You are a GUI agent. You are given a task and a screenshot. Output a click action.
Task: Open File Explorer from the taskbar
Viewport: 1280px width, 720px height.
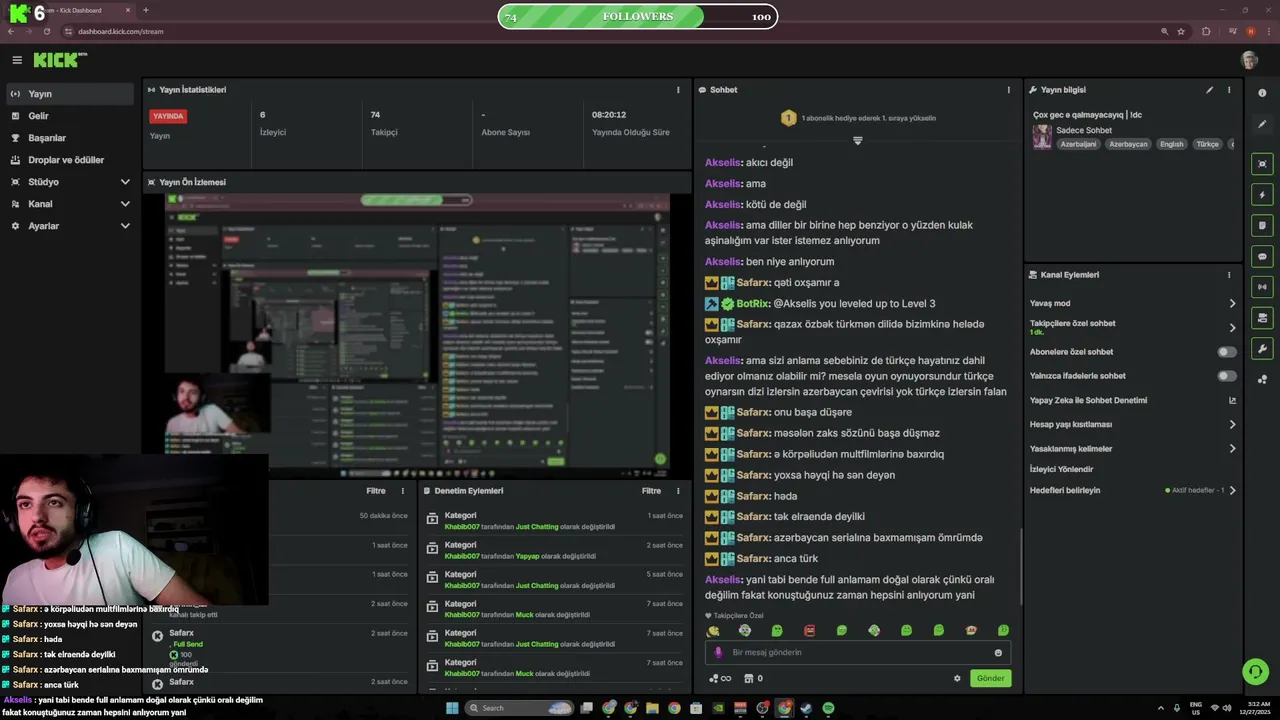click(652, 708)
